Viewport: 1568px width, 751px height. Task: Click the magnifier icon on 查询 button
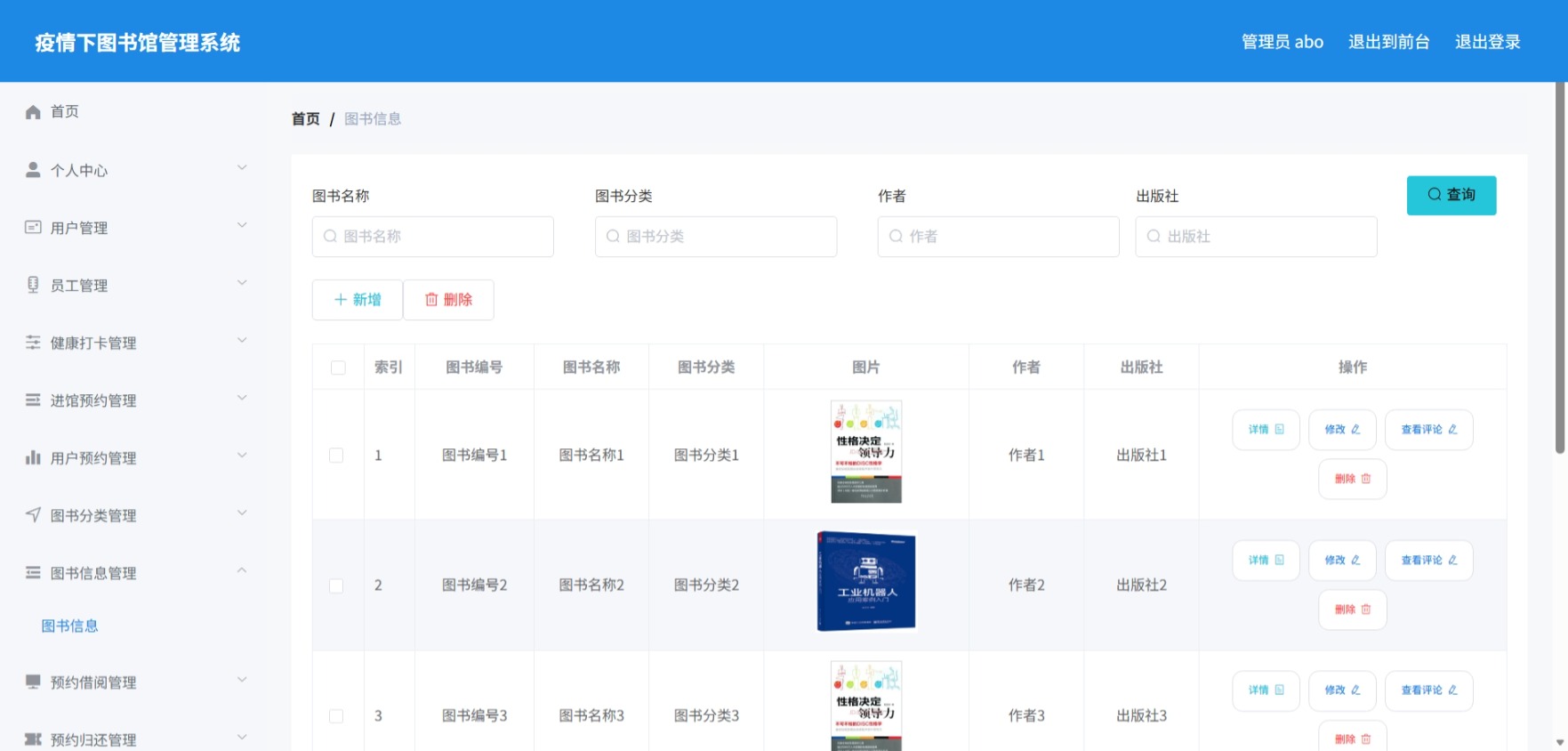(x=1435, y=195)
